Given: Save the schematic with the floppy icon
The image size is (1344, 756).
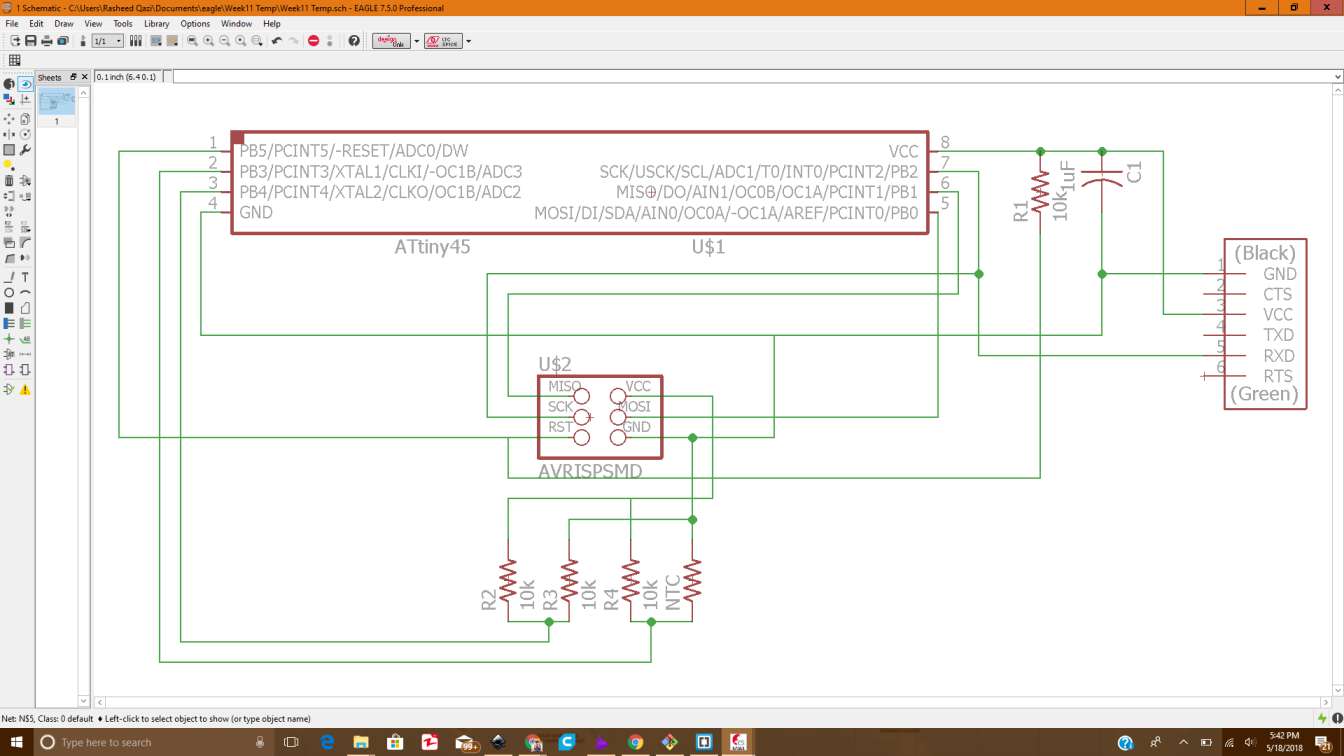Looking at the screenshot, I should click(x=31, y=41).
